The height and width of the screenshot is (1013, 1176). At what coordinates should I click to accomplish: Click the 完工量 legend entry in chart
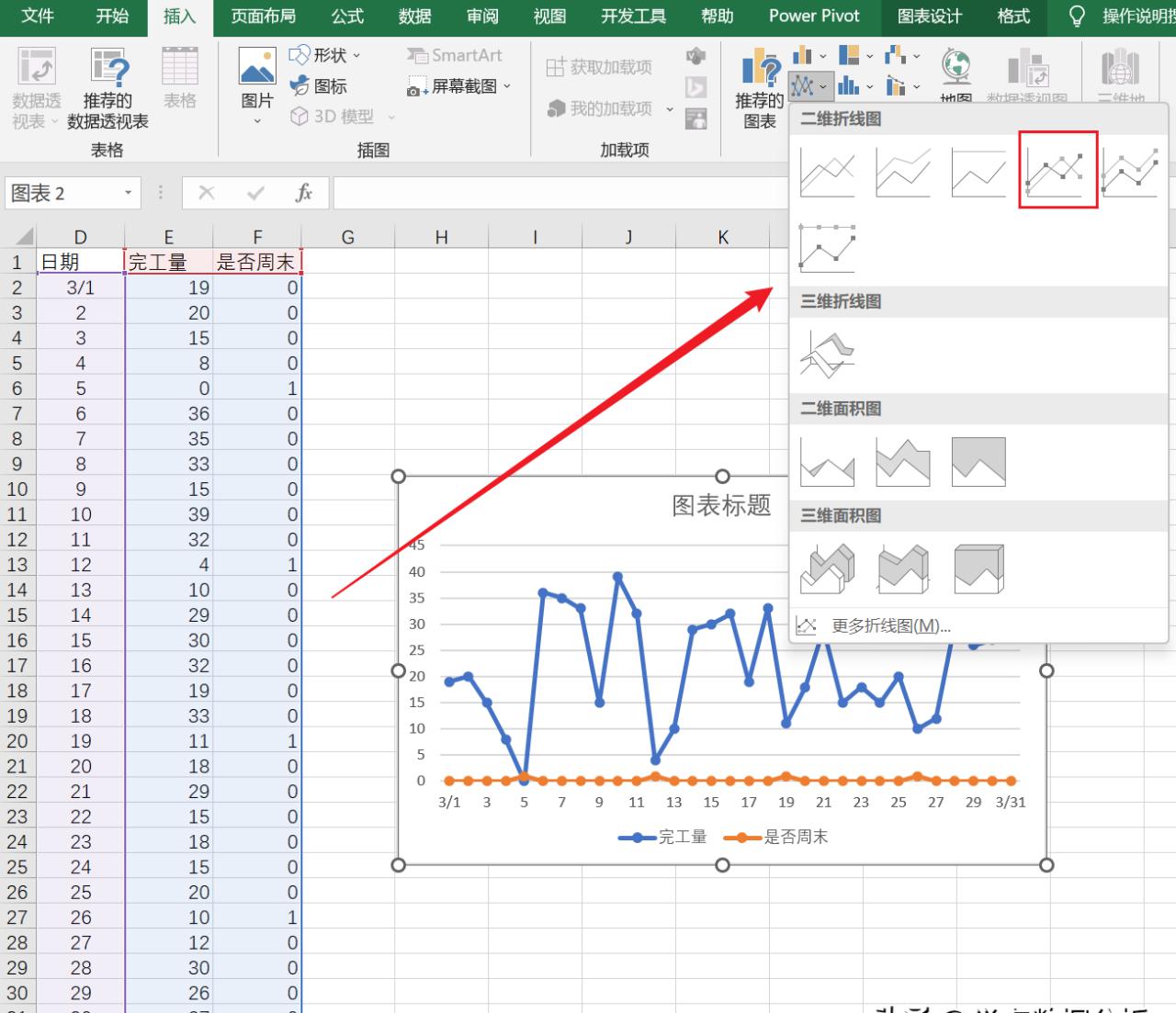662,837
